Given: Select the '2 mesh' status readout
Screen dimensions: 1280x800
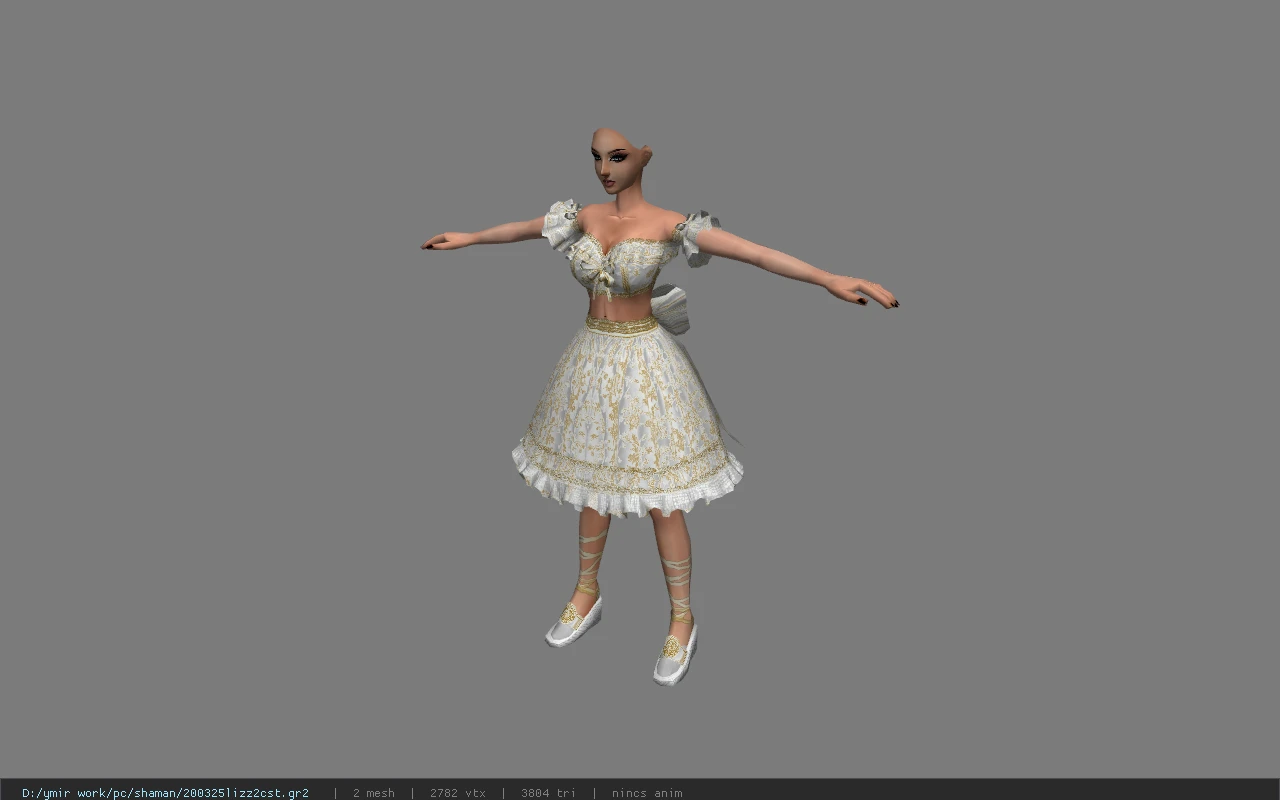Looking at the screenshot, I should coord(373,793).
